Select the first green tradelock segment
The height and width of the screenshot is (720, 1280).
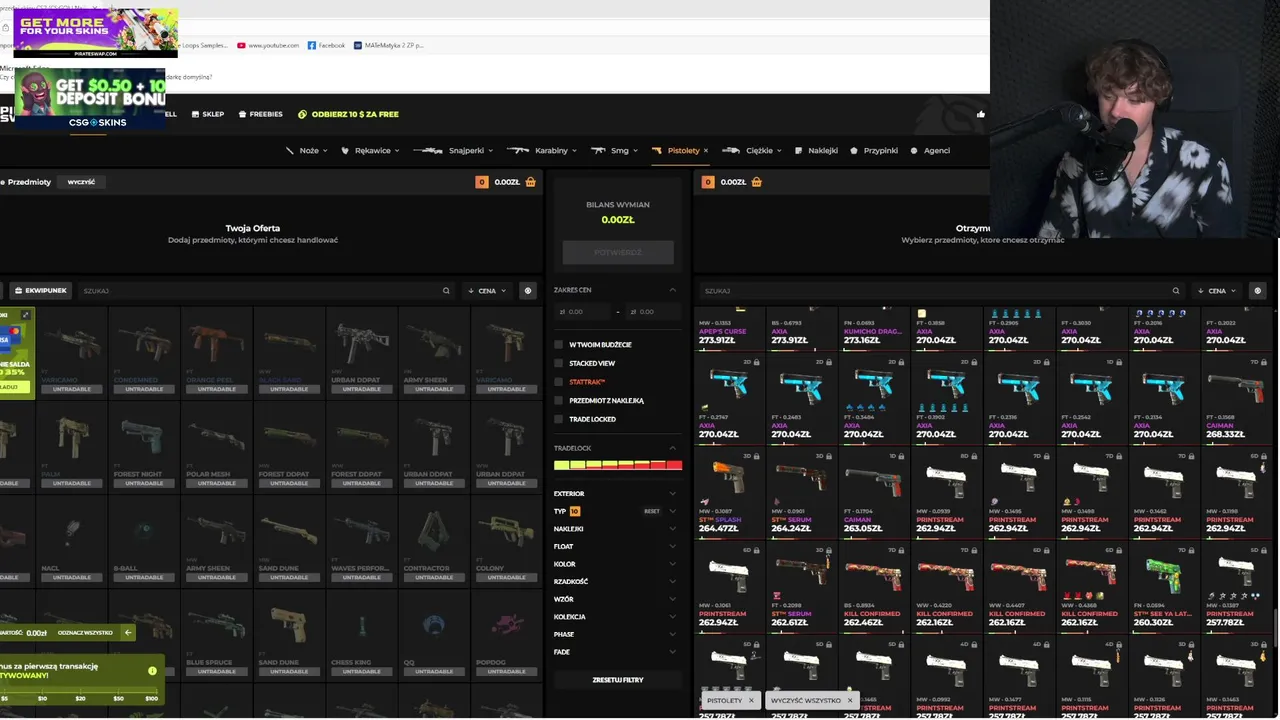(x=562, y=465)
